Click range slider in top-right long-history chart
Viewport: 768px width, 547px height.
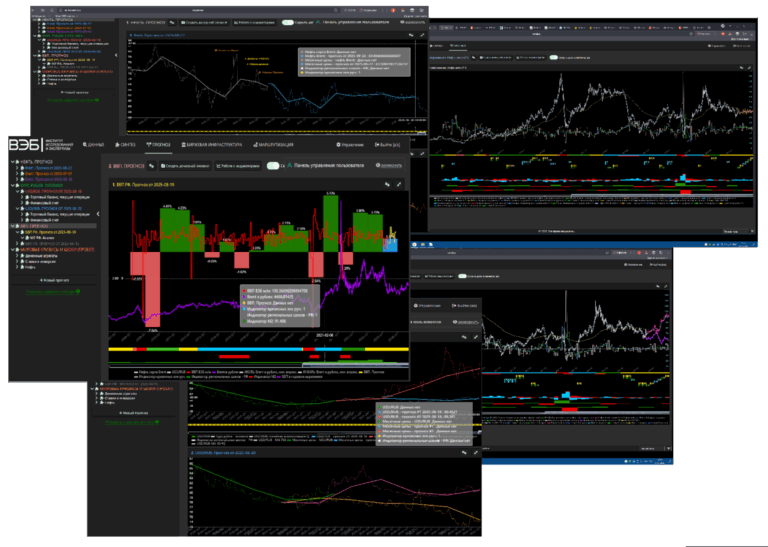click(661, 196)
